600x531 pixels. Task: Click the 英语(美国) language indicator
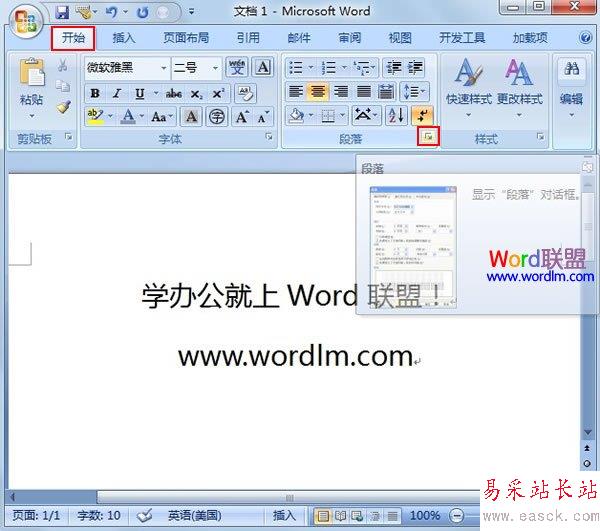[x=195, y=516]
